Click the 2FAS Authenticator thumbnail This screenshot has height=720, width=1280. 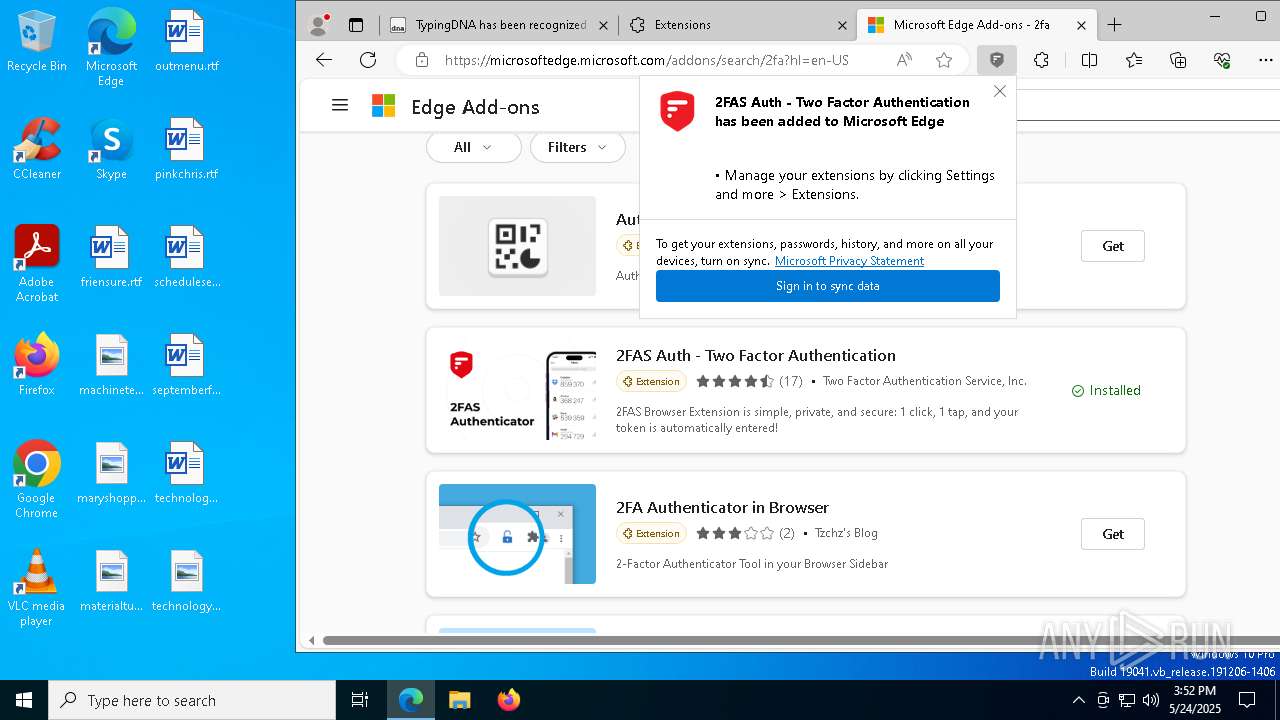pos(517,390)
